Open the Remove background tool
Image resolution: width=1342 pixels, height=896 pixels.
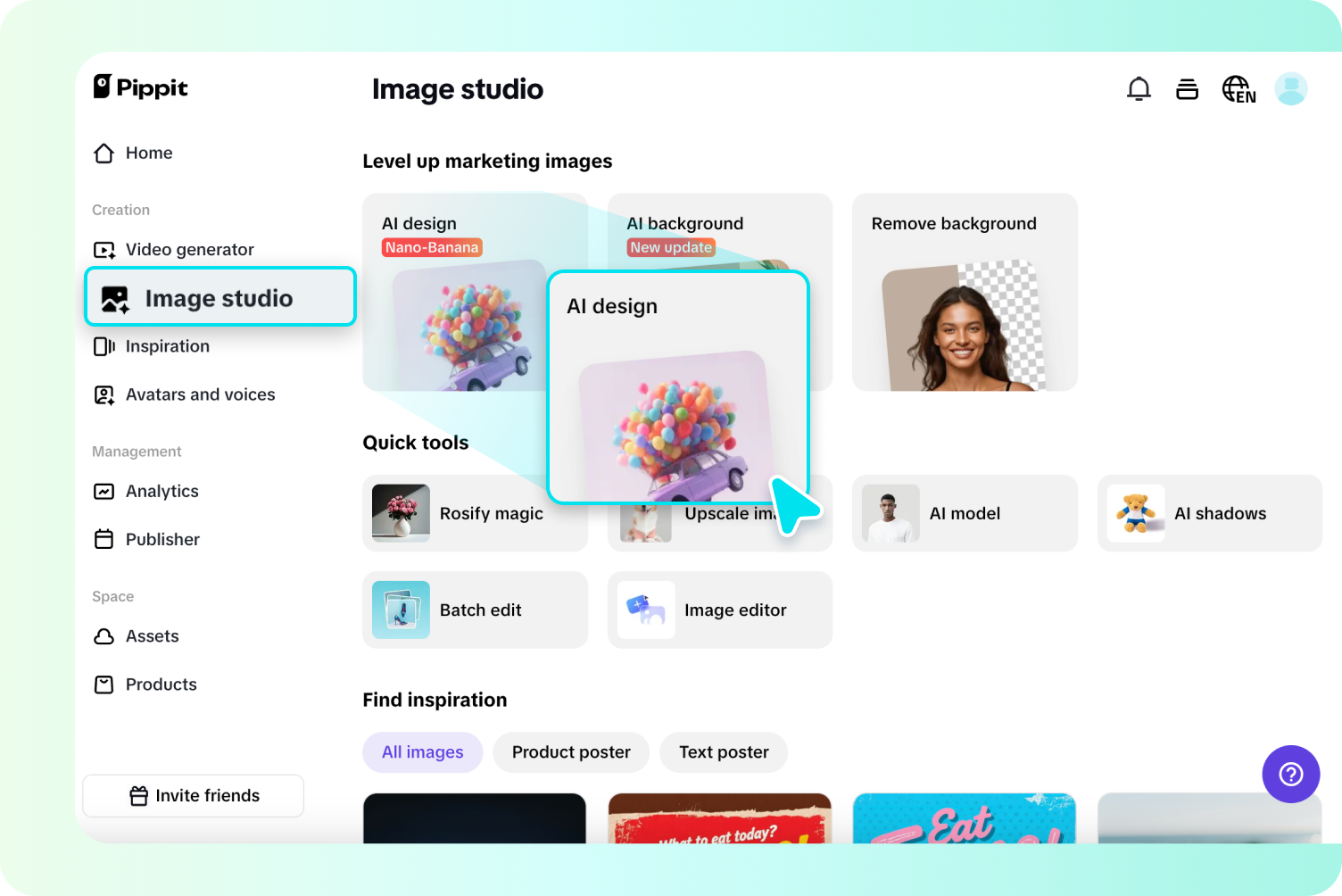tap(965, 292)
